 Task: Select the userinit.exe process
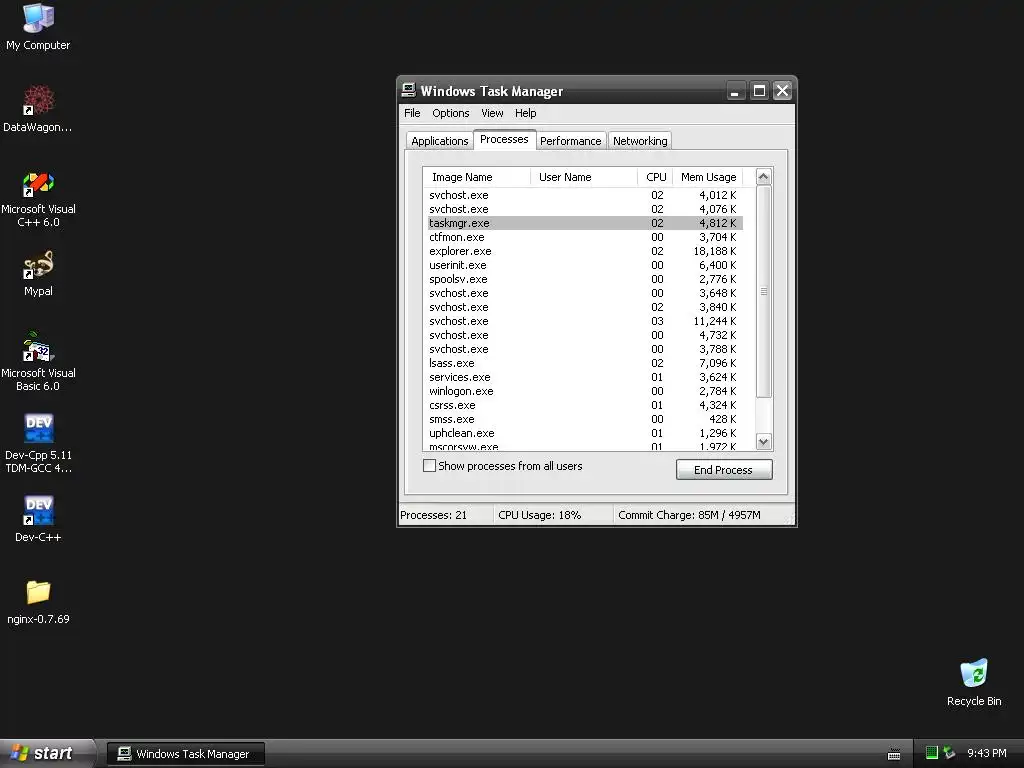click(585, 265)
